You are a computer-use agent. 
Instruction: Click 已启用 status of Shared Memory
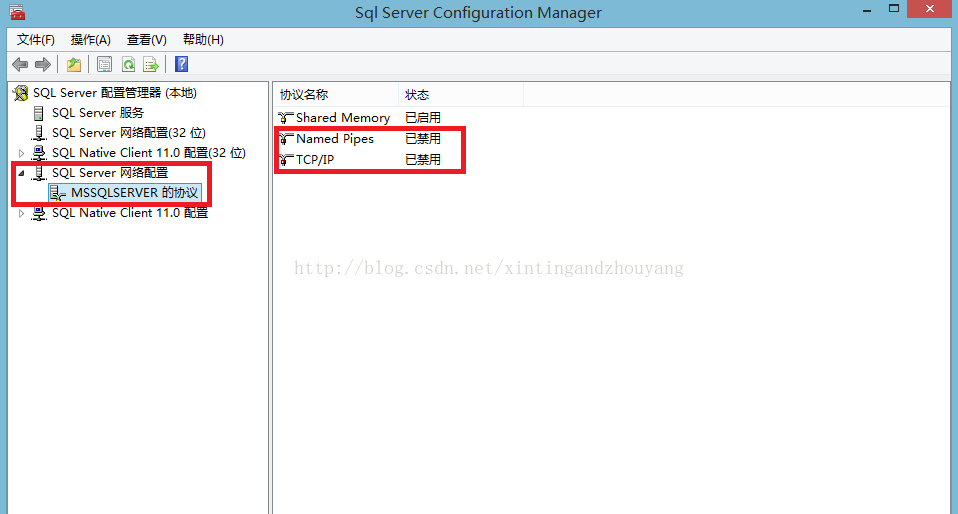[423, 117]
